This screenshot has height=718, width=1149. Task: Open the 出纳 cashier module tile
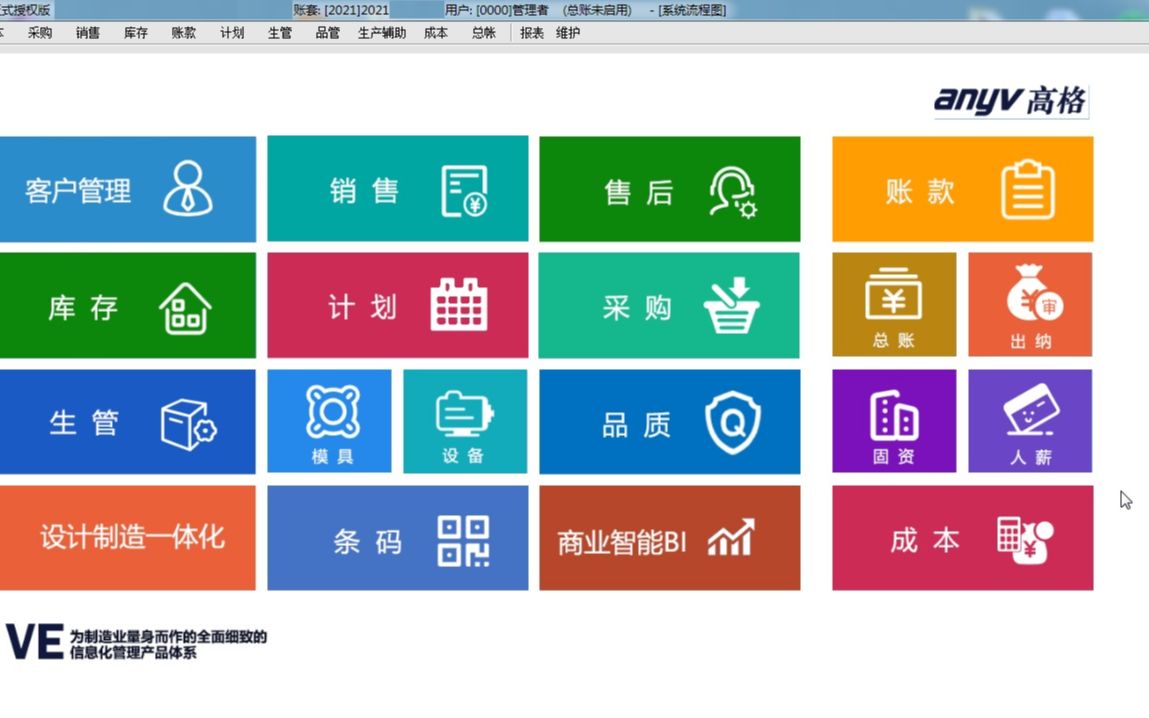click(1030, 305)
